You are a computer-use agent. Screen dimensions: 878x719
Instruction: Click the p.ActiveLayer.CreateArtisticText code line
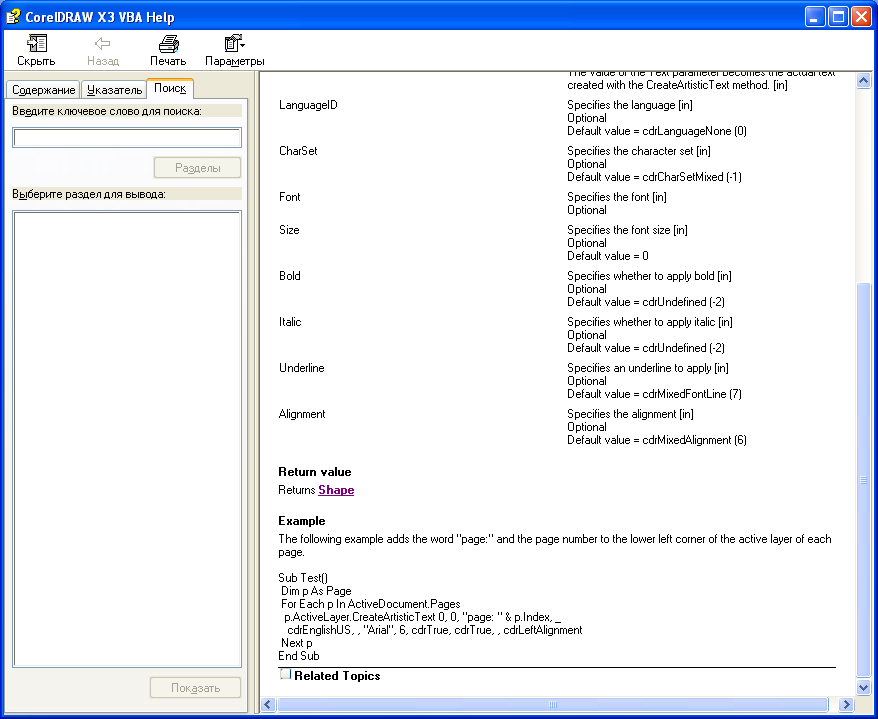pyautogui.click(x=423, y=617)
